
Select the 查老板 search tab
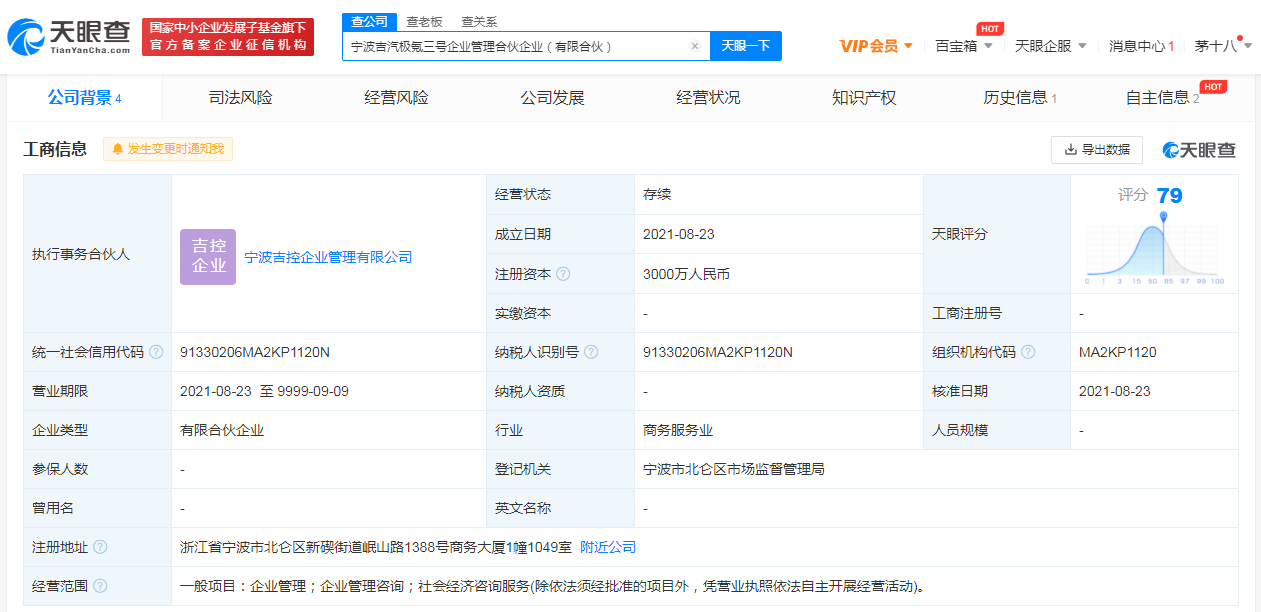(x=424, y=21)
